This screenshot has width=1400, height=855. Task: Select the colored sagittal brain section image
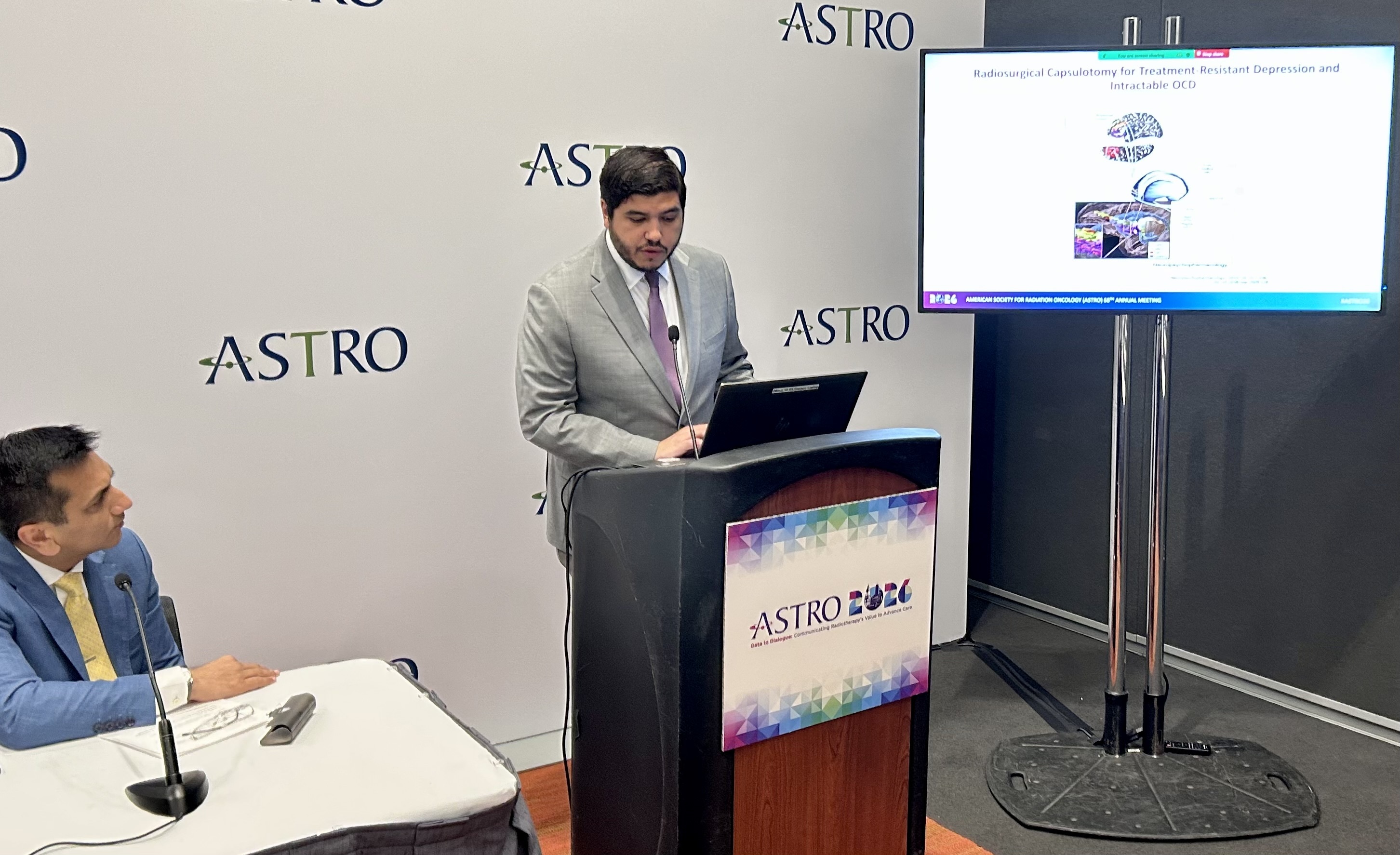[x=1122, y=230]
